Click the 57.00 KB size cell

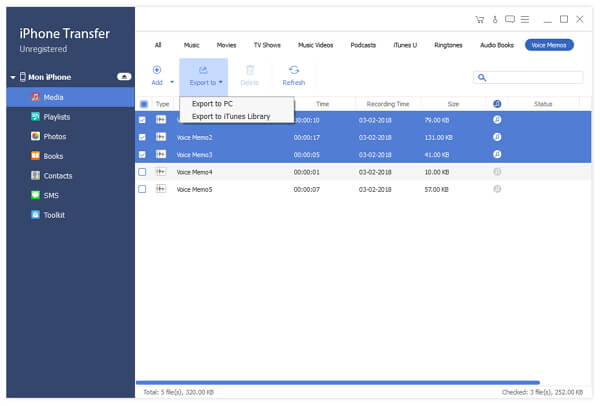437,189
